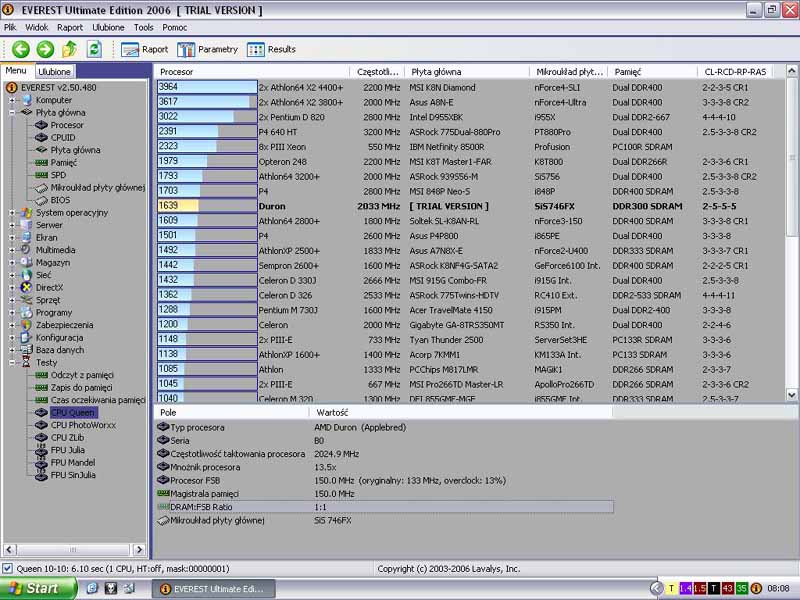Switch to the Ulubione tab
Screen dimensions: 800x600
point(55,72)
